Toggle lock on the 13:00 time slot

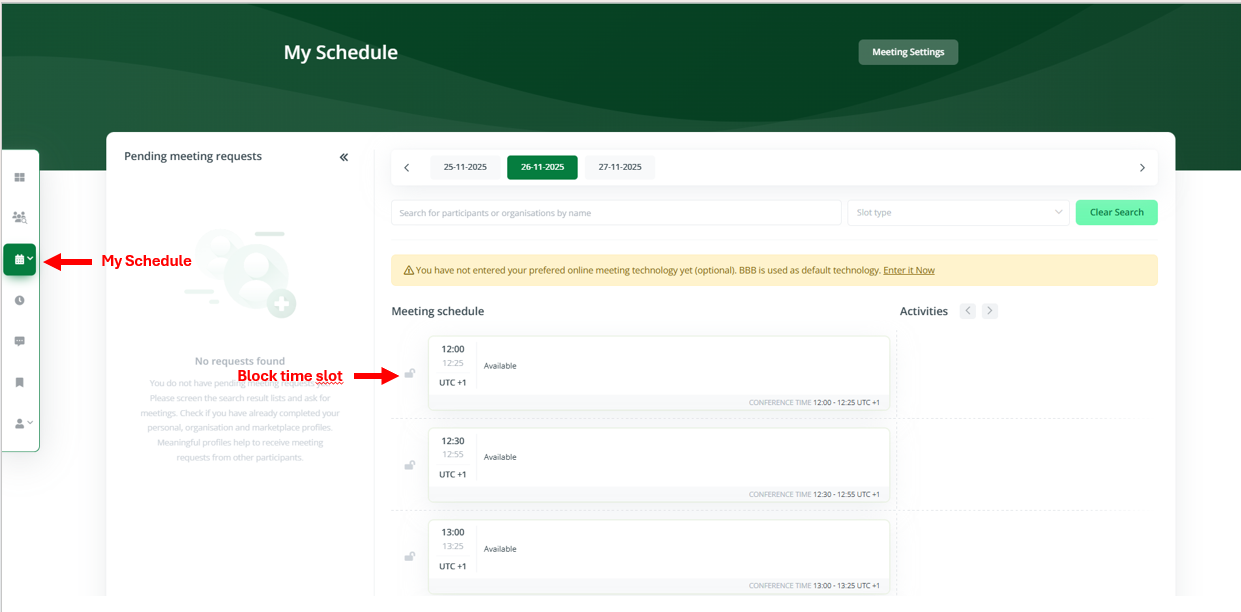click(x=409, y=557)
